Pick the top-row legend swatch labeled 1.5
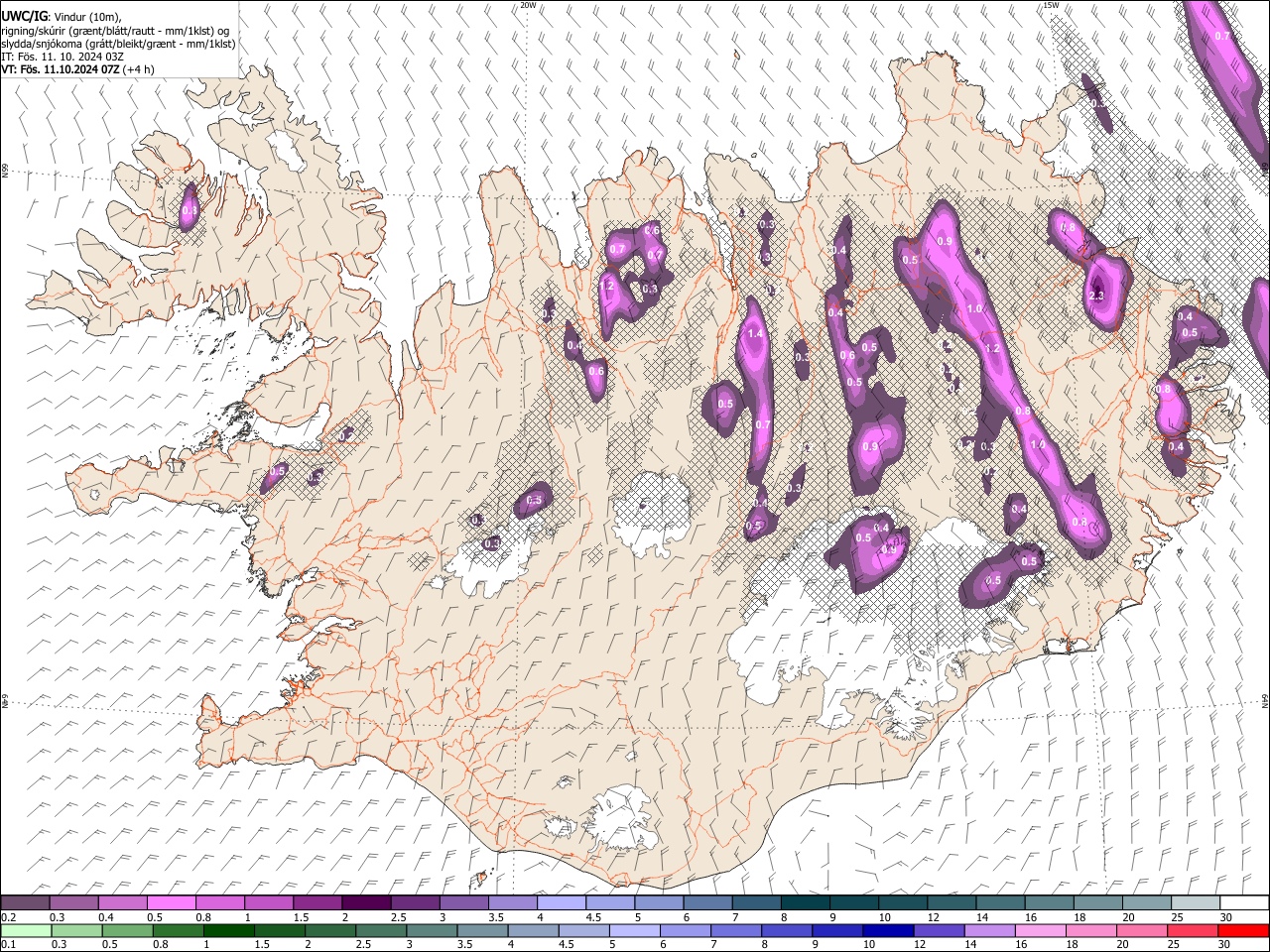This screenshot has height=952, width=1270. tap(317, 902)
